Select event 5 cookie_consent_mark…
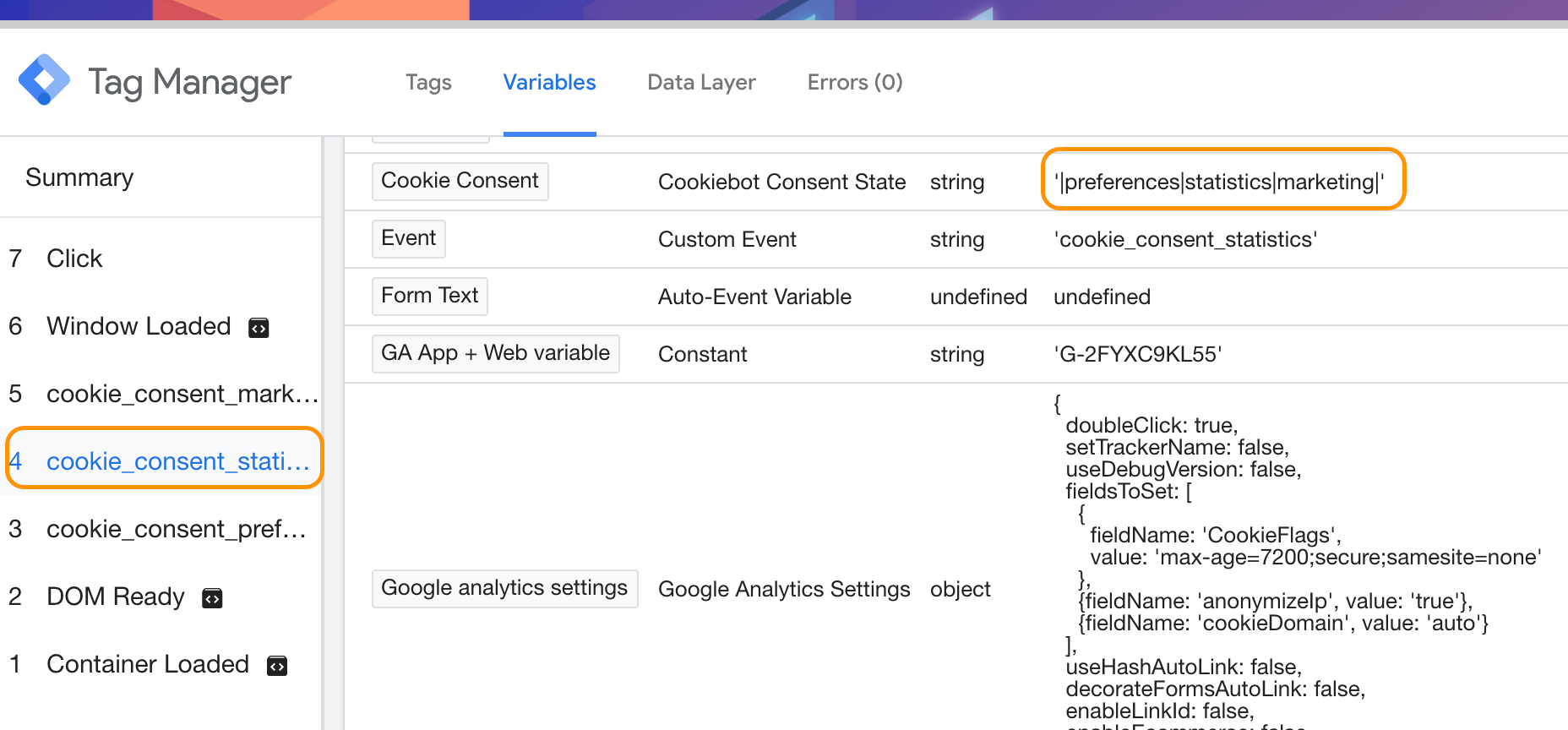 161,394
